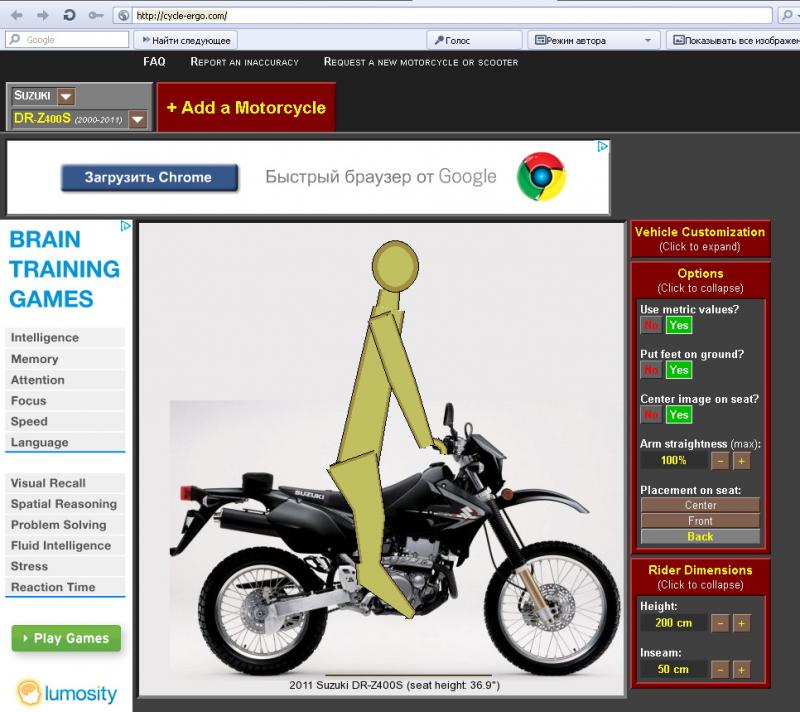Click the 'Visual Recall' ad link
The image size is (800, 712).
click(x=65, y=483)
